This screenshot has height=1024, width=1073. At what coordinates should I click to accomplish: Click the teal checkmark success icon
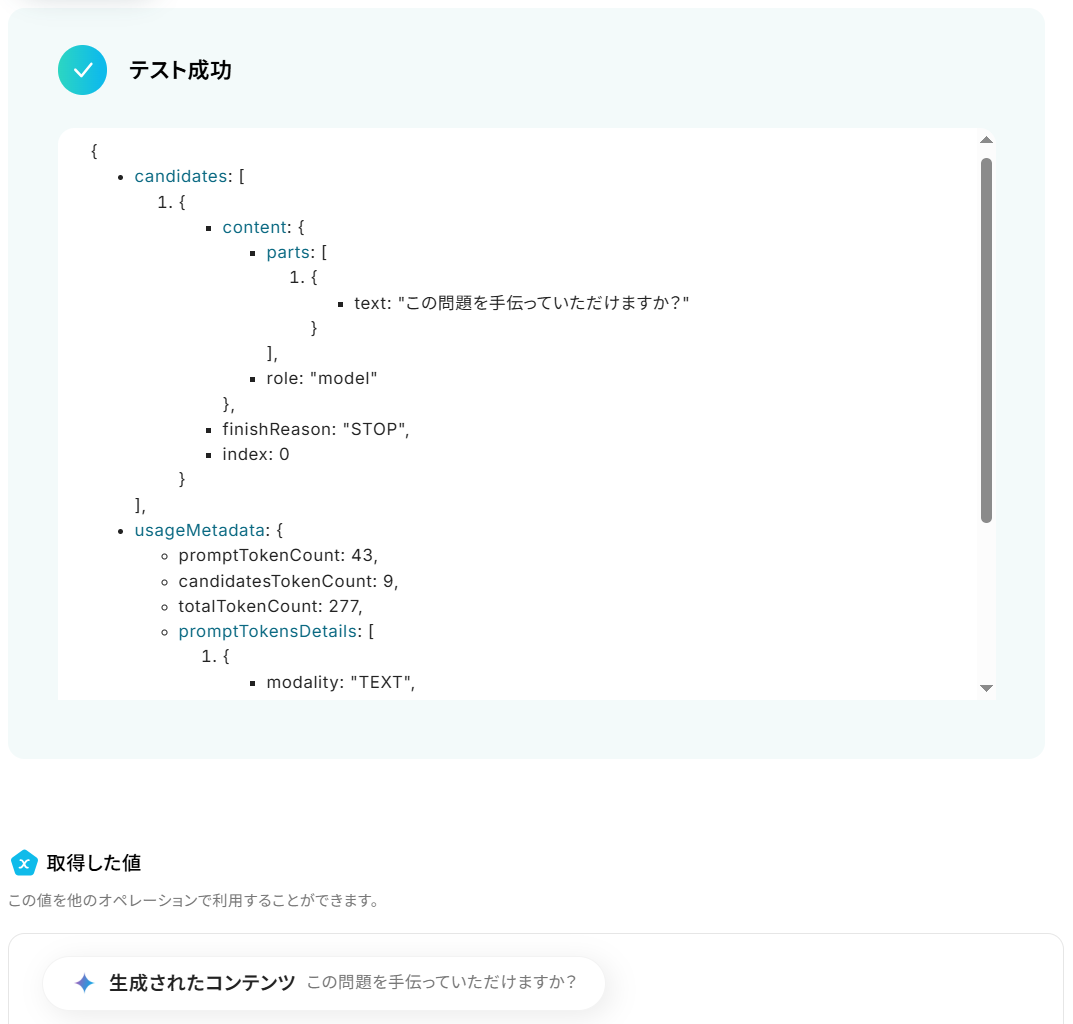click(82, 70)
